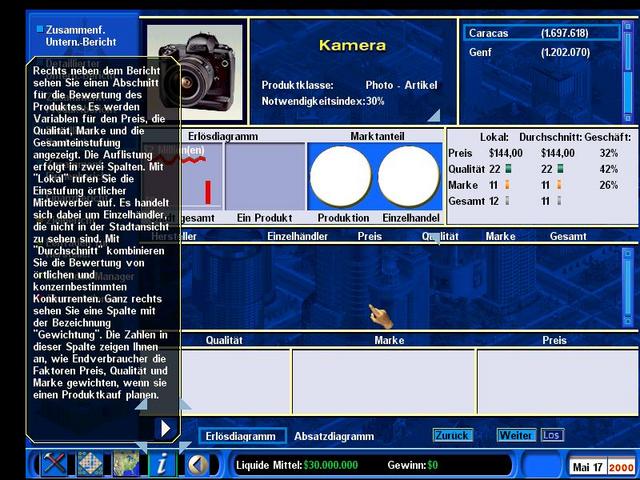This screenshot has width=640, height=480.
Task: Click the italic 'i' information icon
Action: [x=162, y=464]
